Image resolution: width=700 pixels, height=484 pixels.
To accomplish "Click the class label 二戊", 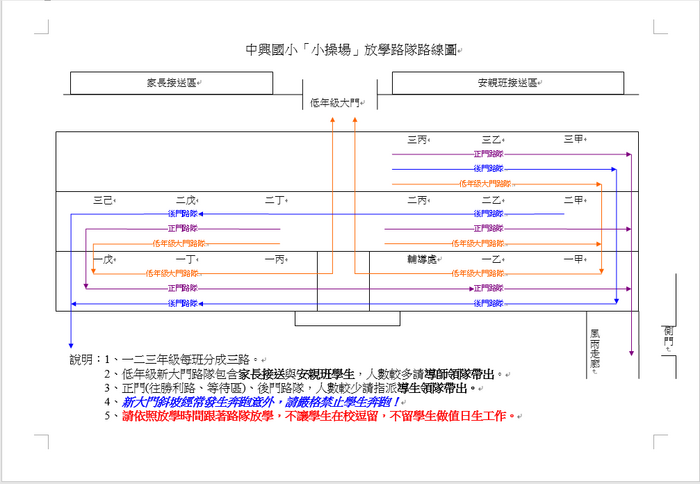I will pyautogui.click(x=186, y=200).
